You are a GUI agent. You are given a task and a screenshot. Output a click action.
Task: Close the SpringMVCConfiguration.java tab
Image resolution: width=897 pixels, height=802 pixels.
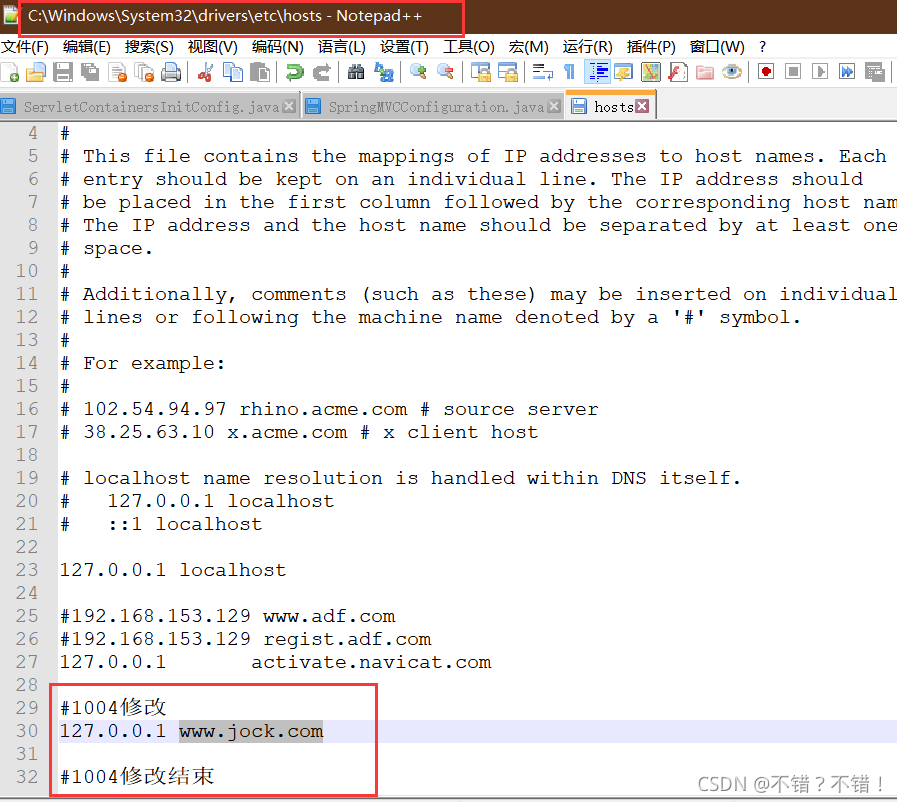(x=553, y=106)
